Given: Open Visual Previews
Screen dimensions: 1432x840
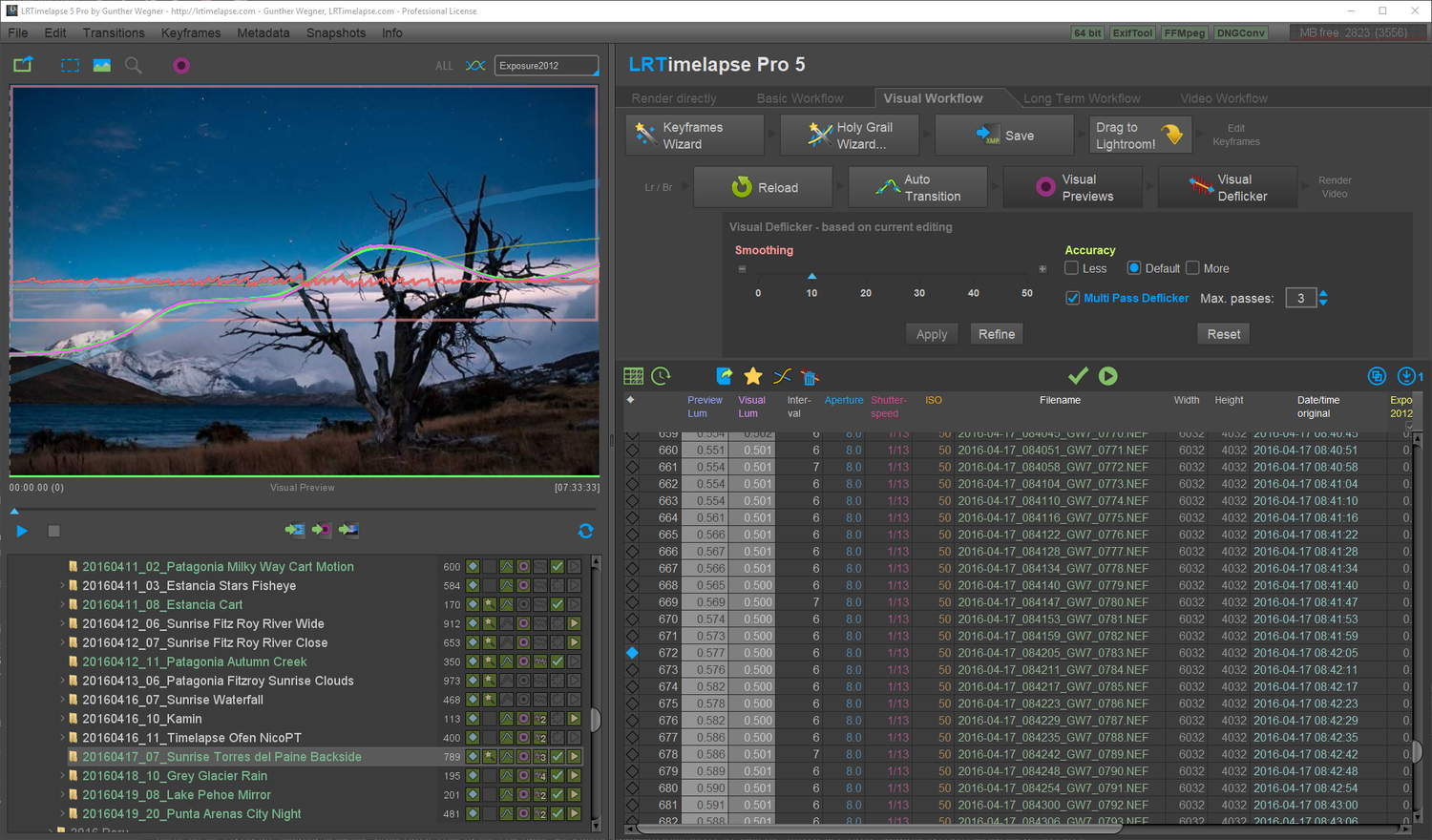Looking at the screenshot, I should 1073,188.
